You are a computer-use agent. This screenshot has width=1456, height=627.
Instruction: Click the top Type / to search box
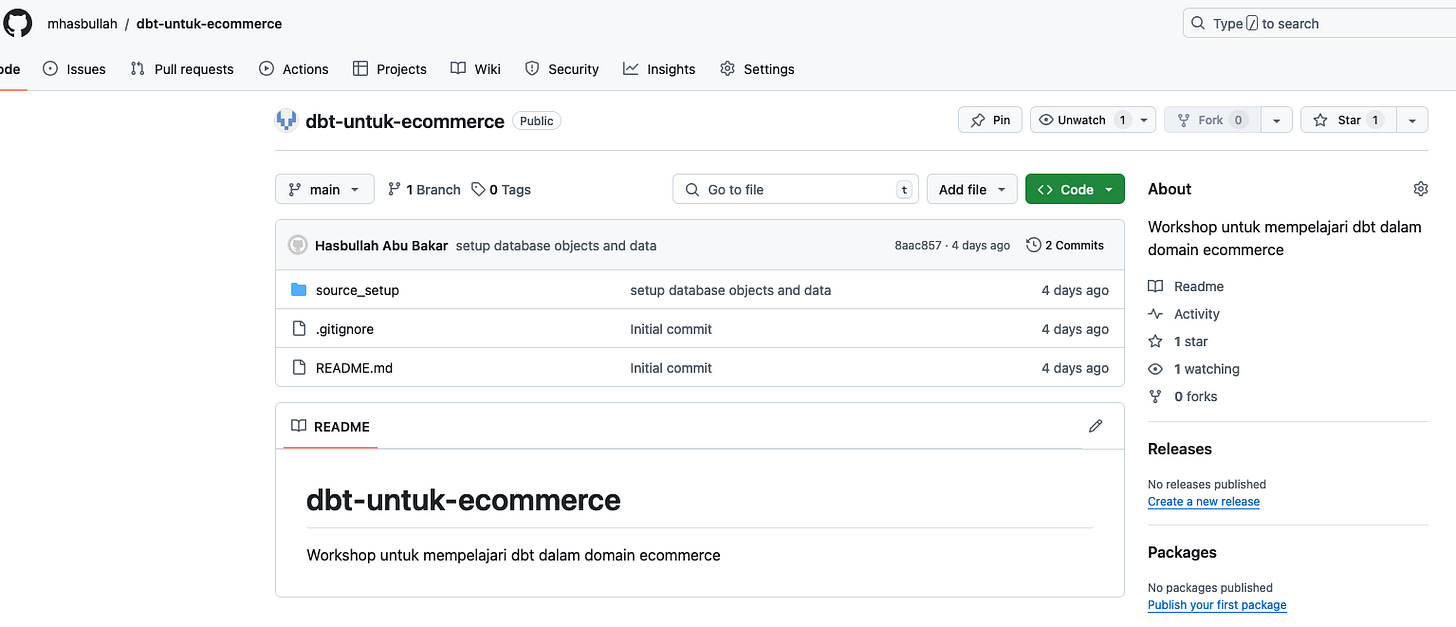pos(1319,23)
